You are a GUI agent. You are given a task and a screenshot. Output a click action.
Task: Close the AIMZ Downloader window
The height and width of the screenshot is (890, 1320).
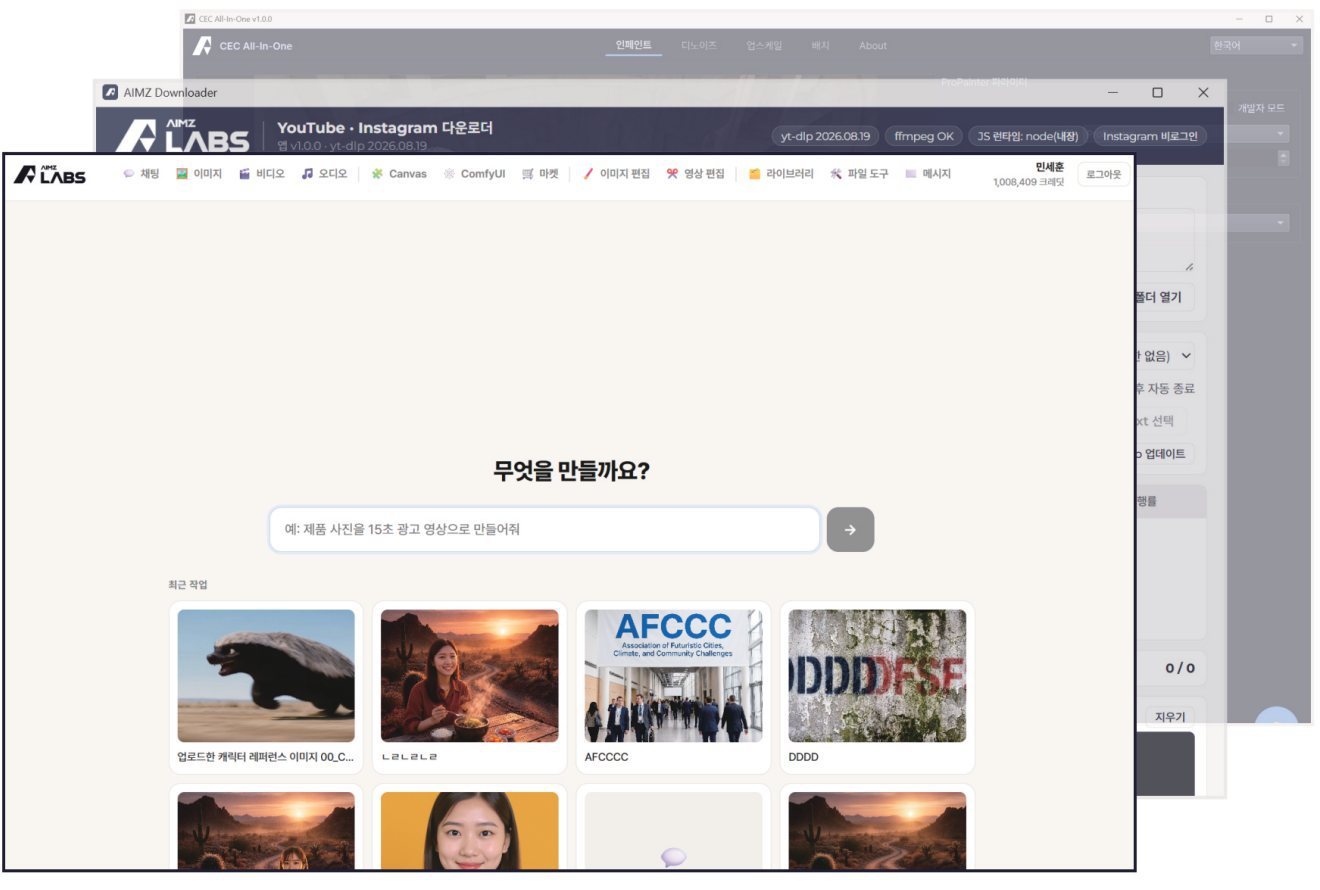1203,92
